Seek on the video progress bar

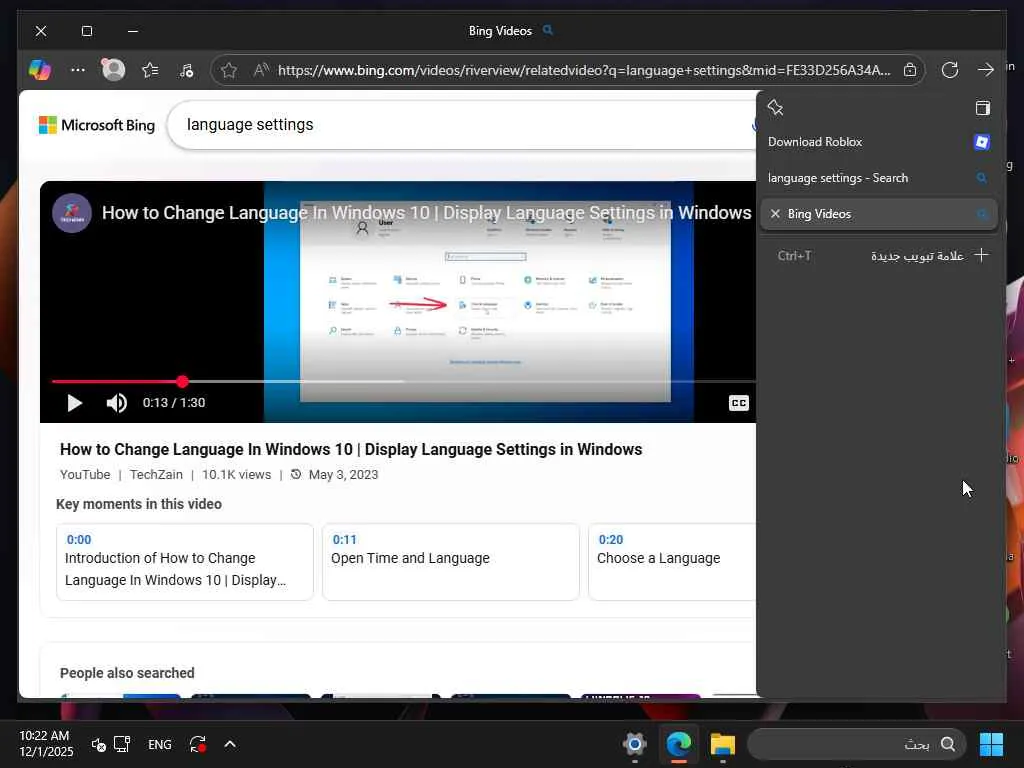pyautogui.click(x=404, y=381)
